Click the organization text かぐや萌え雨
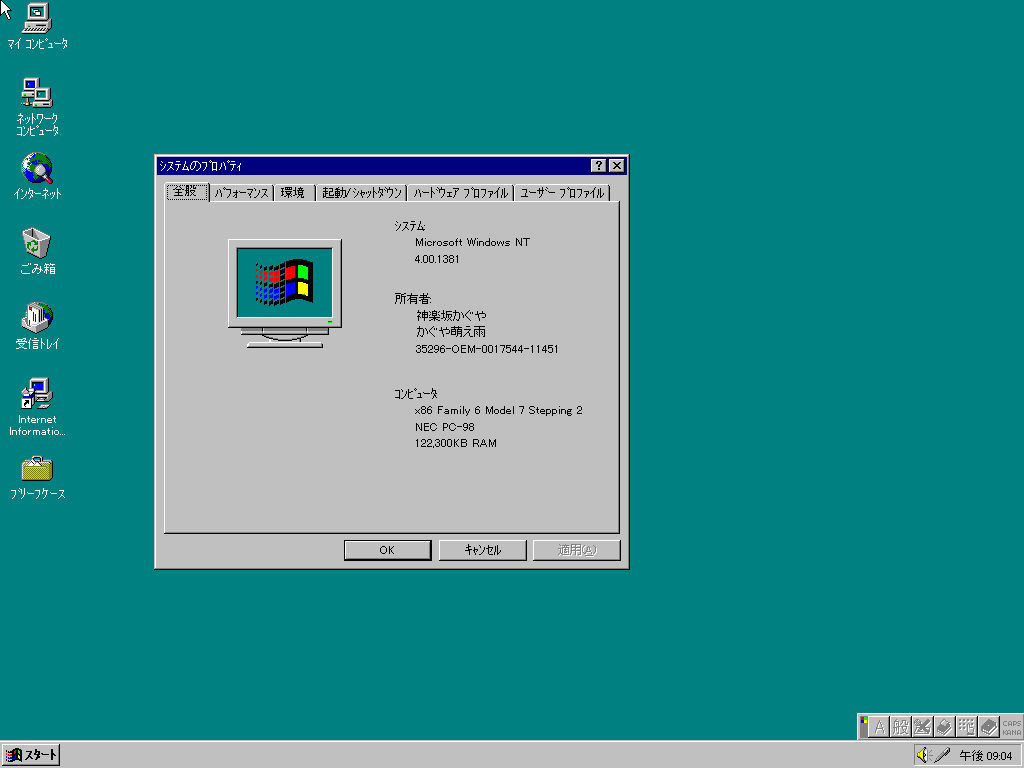 pos(451,332)
